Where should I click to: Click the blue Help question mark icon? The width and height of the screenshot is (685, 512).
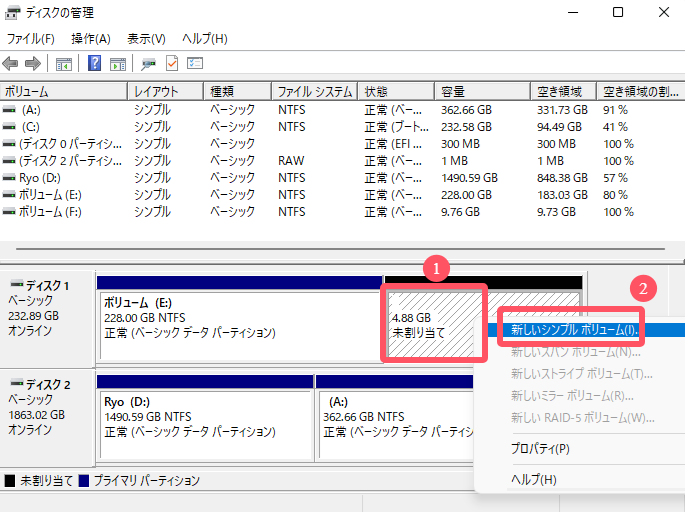[94, 63]
